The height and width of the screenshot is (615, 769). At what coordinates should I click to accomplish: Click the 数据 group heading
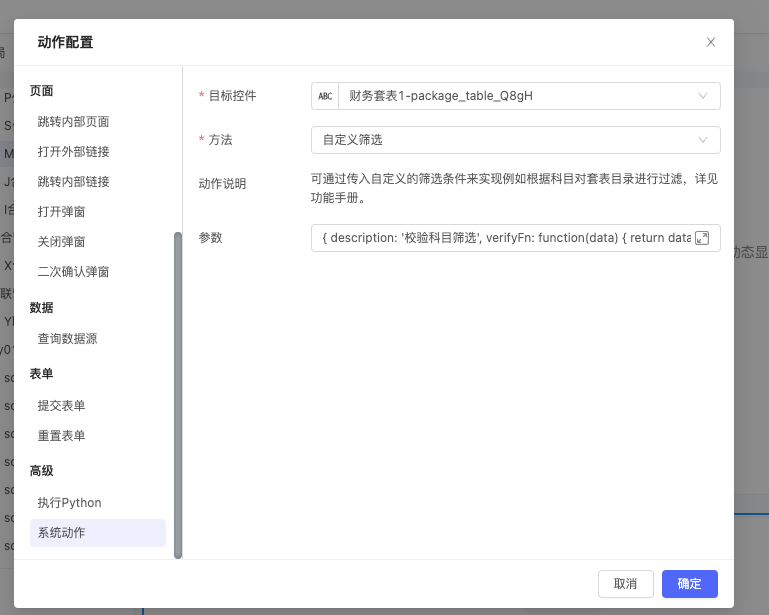(41, 308)
